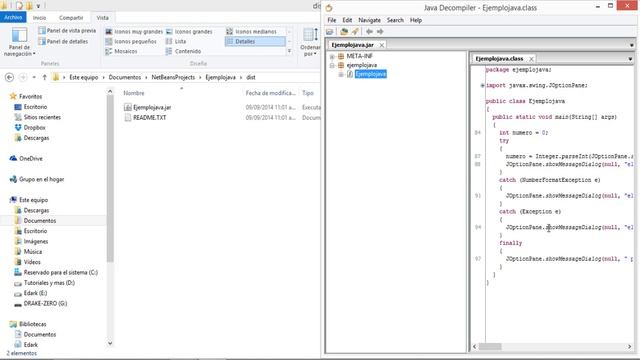This screenshot has height=360, width=640.
Task: Select the Detalles layout option
Action: pyautogui.click(x=255, y=41)
